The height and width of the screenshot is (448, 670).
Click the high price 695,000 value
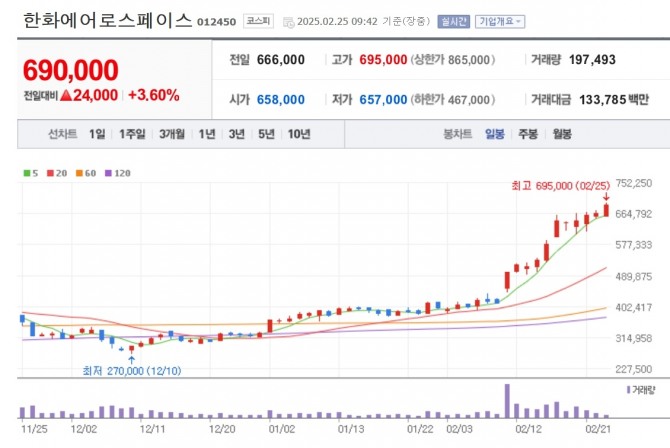click(383, 60)
